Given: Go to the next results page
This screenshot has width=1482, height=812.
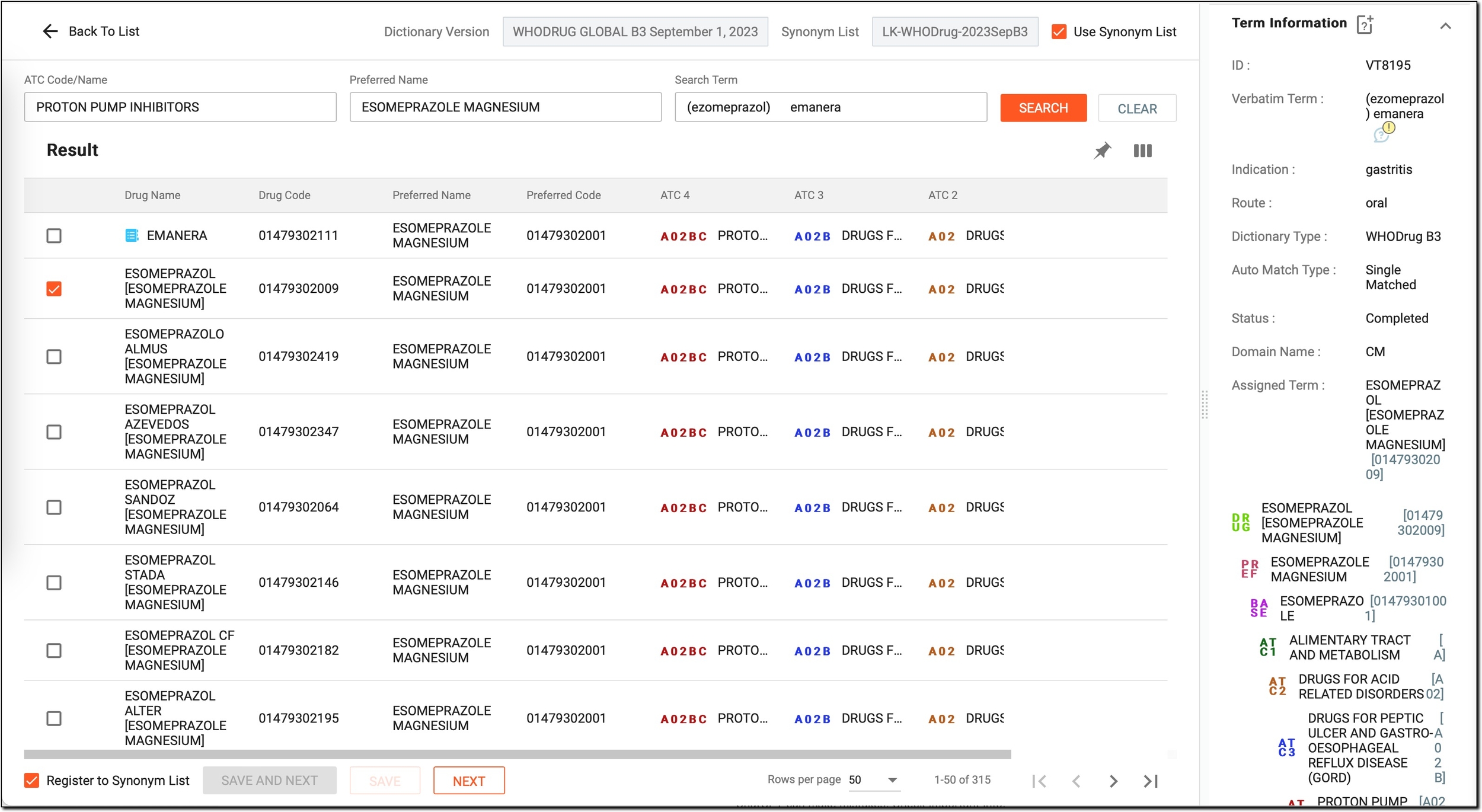Looking at the screenshot, I should point(1113,781).
